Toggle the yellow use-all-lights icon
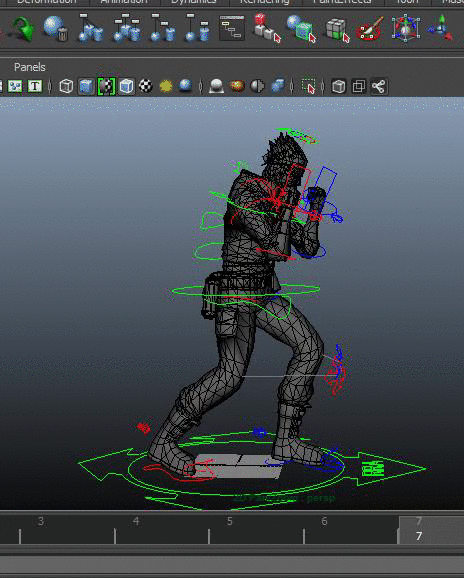 [x=166, y=86]
